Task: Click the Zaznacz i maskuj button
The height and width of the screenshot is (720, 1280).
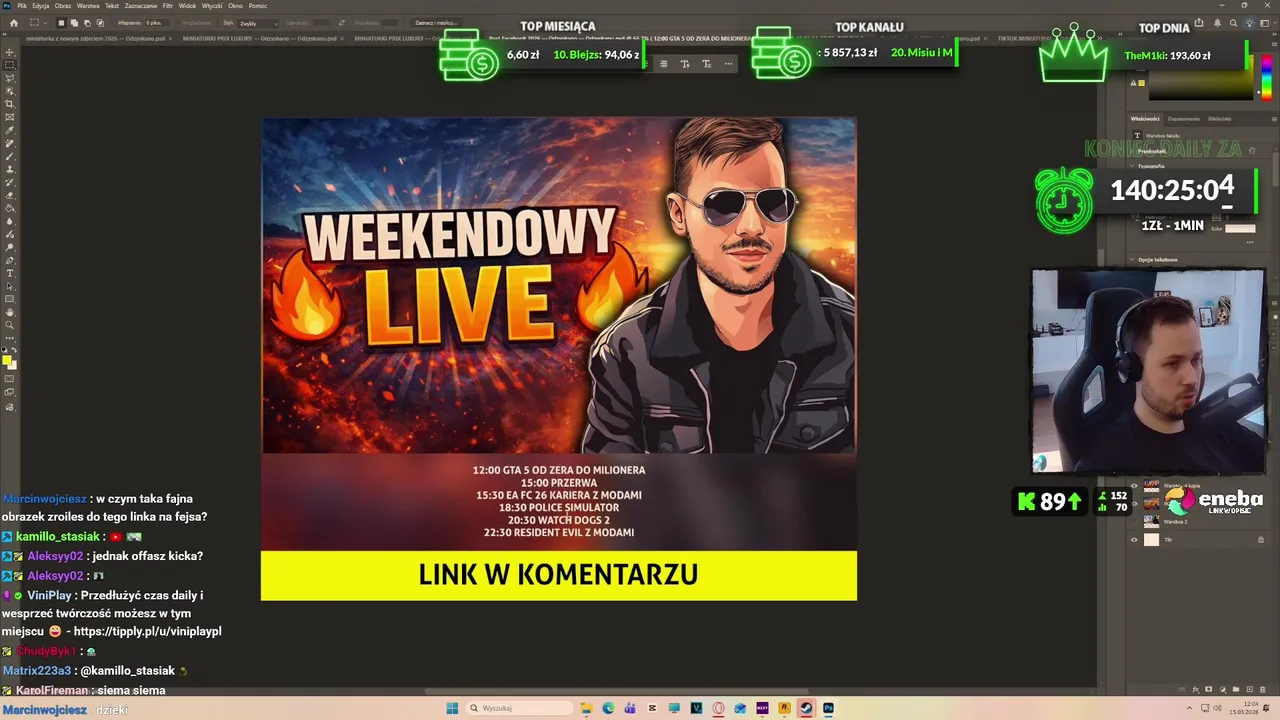Action: [x=436, y=23]
